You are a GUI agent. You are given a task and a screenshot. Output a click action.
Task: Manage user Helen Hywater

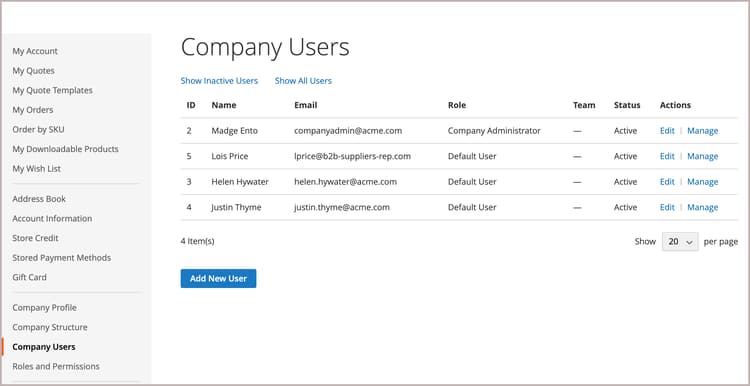click(x=703, y=182)
